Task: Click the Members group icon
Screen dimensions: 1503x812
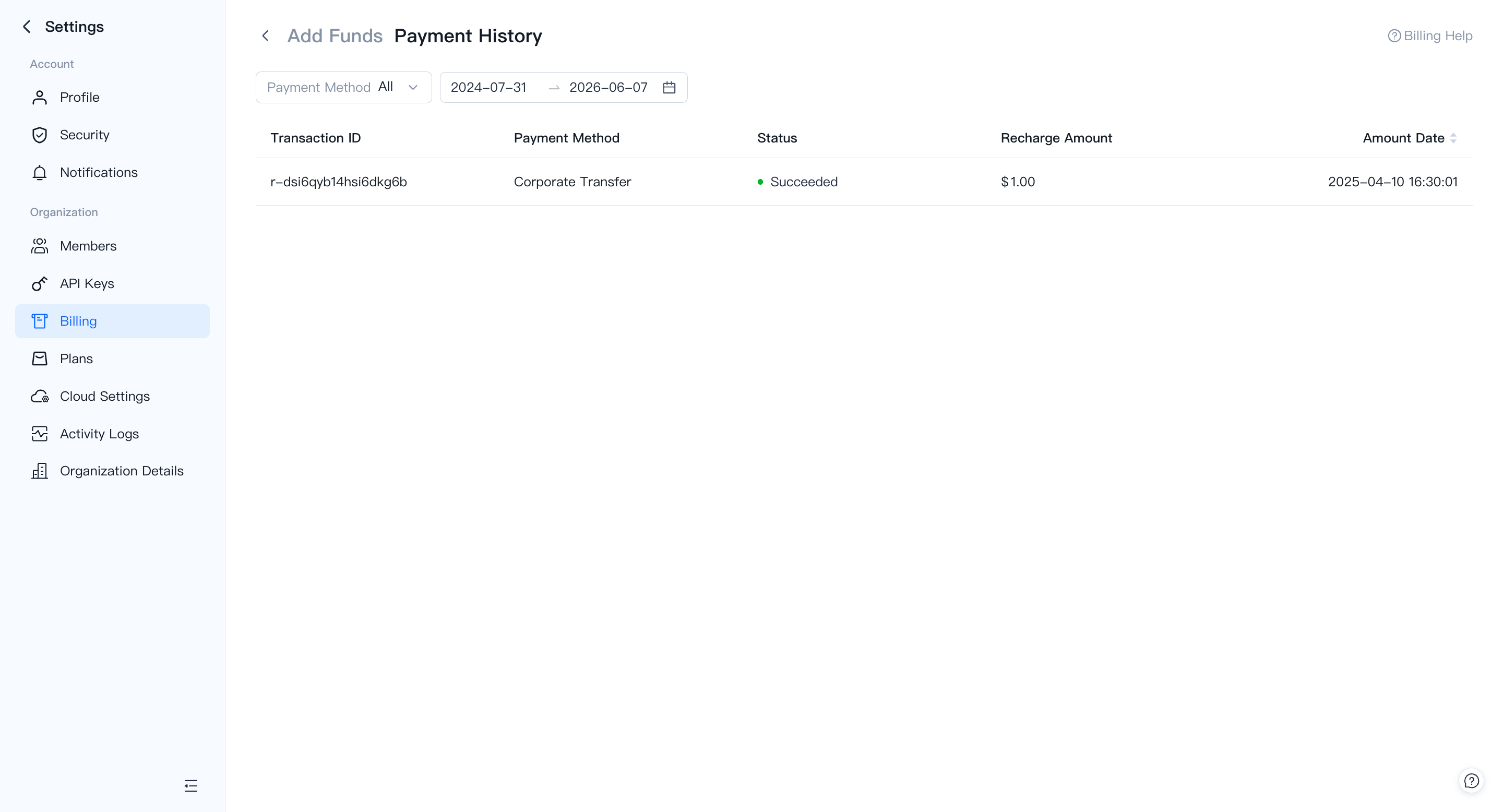Action: tap(40, 246)
